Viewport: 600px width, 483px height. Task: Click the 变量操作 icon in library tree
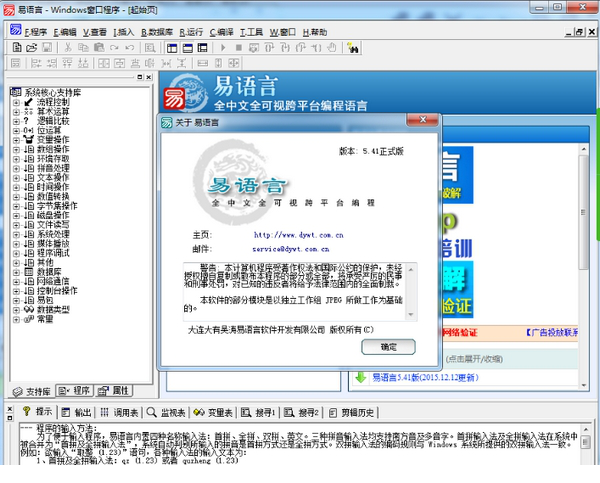click(29, 140)
